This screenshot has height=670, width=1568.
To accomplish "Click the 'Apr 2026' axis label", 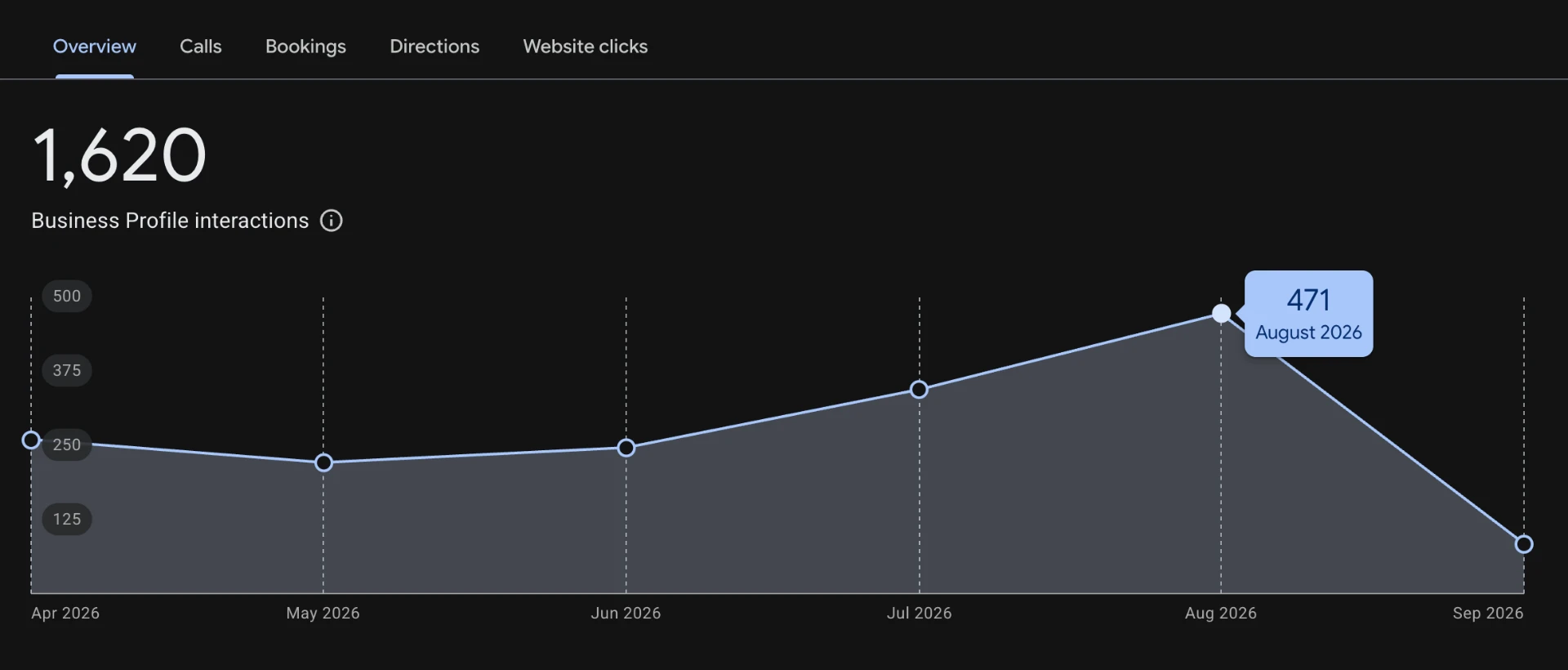I will coord(65,613).
